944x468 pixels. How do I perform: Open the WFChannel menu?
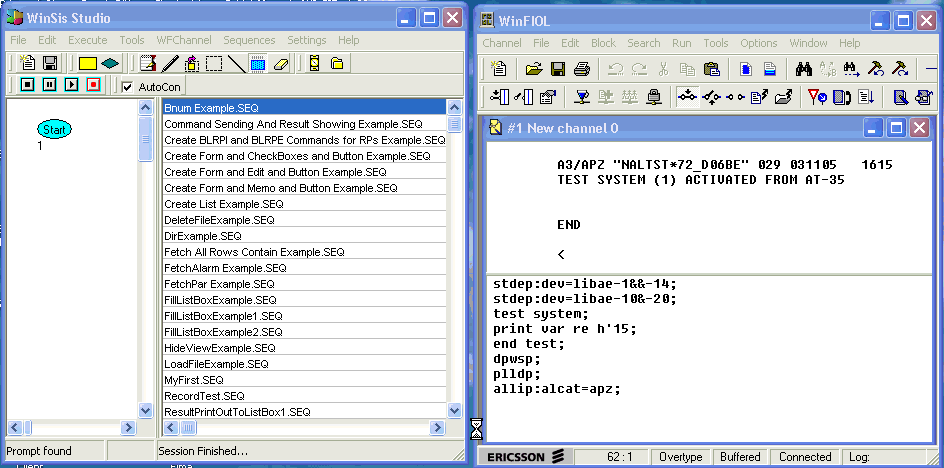point(184,40)
